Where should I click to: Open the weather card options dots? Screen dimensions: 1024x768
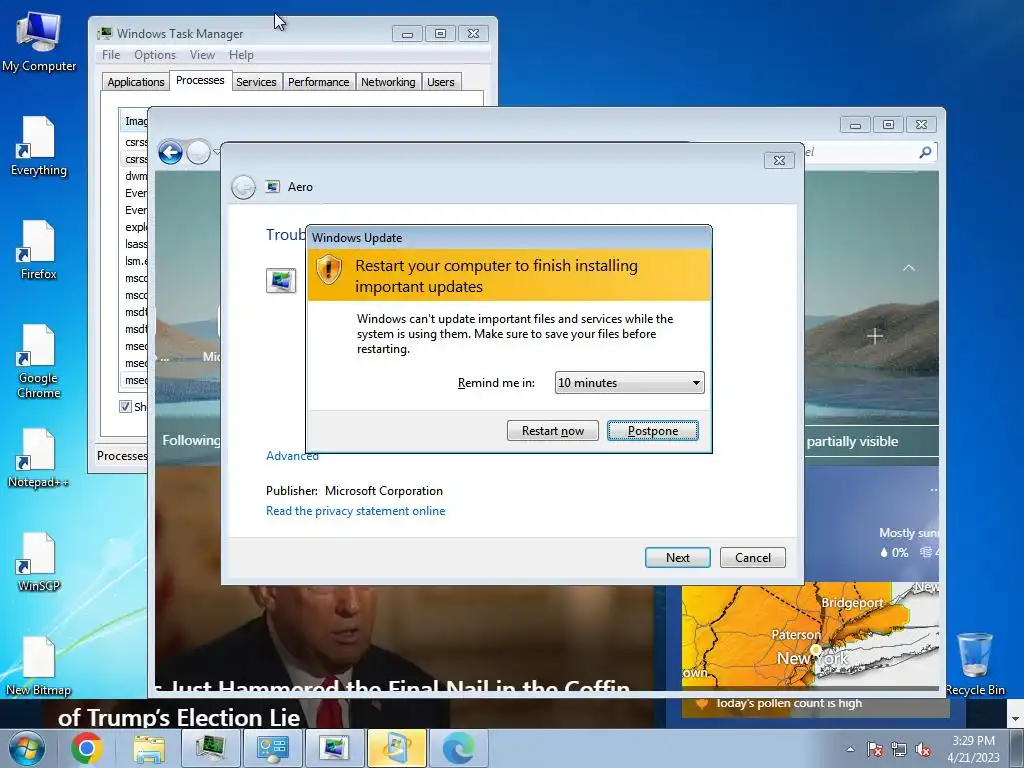934,490
